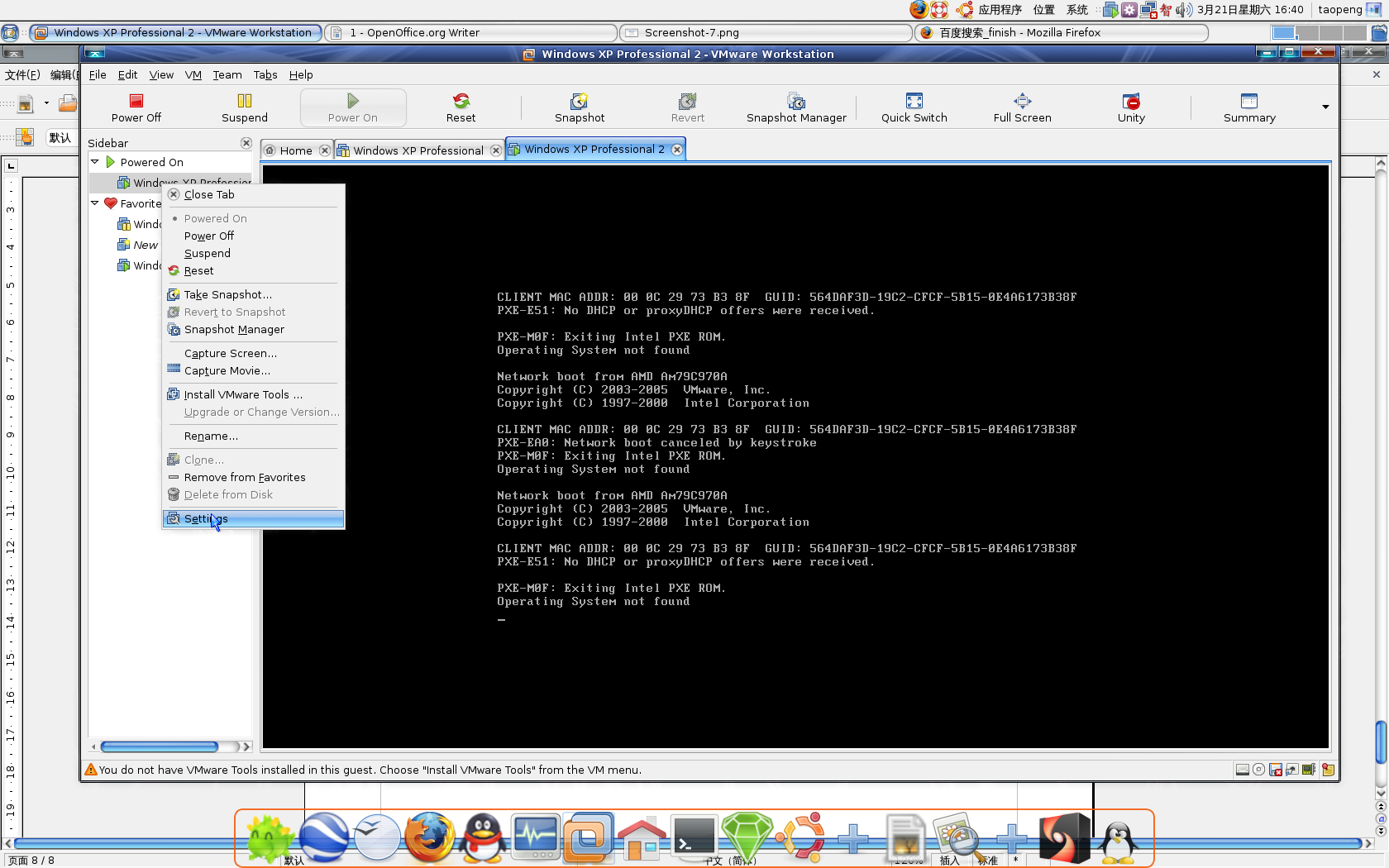The image size is (1389, 868).
Task: Choose Suspend in the context menu
Action: (253, 253)
